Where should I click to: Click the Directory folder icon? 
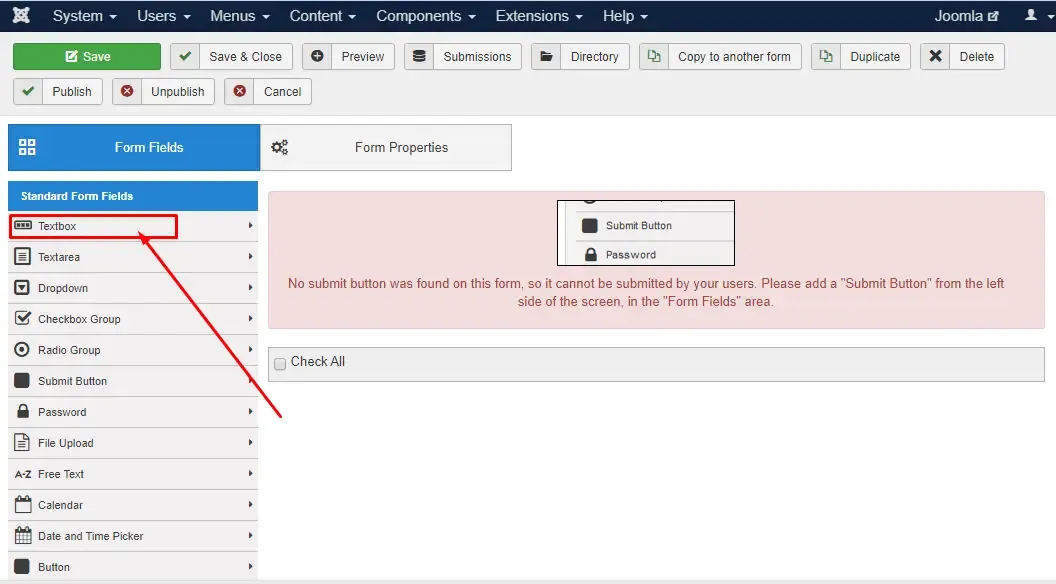point(546,57)
